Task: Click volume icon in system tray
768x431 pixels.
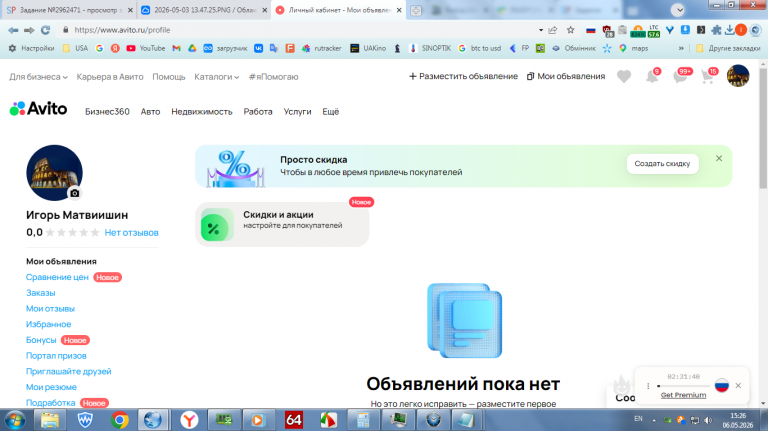Action: click(x=708, y=420)
